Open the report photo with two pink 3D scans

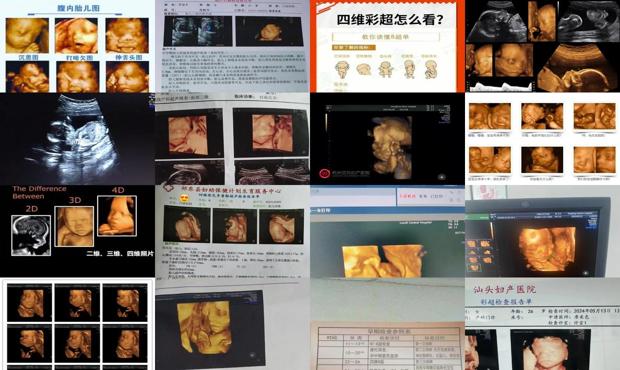click(x=232, y=139)
